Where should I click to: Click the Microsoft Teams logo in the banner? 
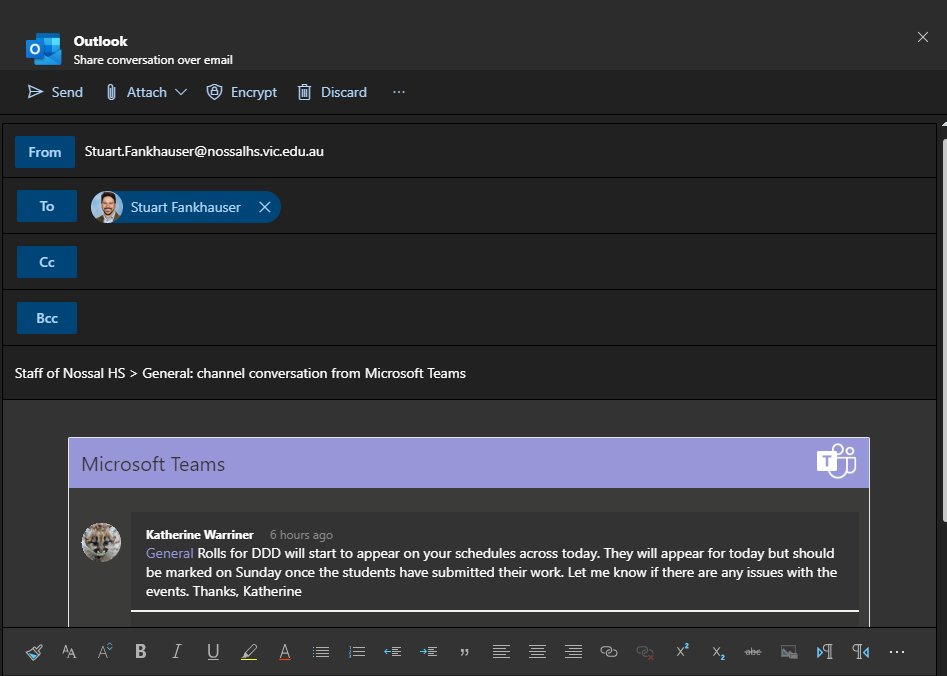pos(836,462)
